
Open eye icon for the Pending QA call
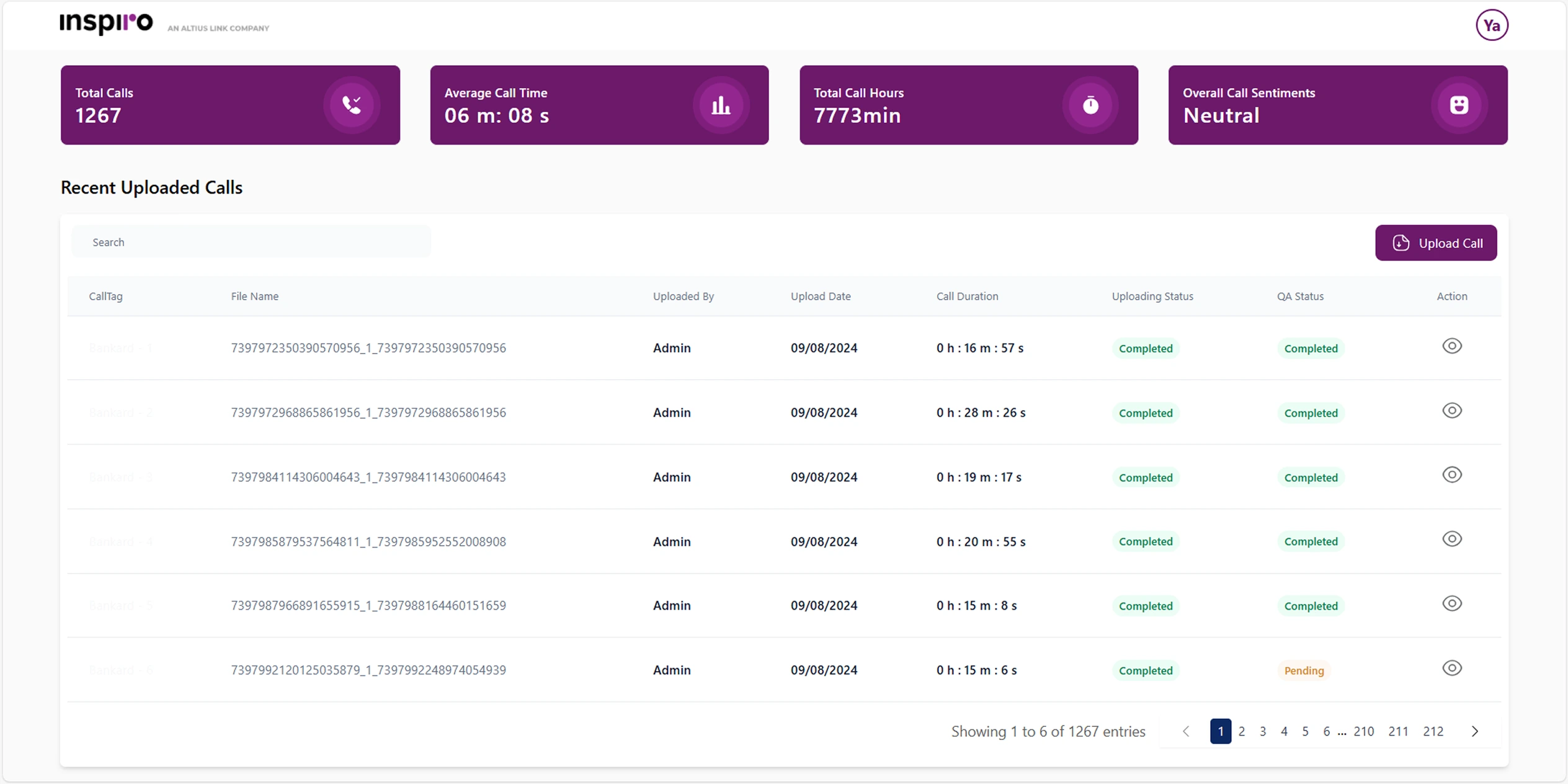pyautogui.click(x=1451, y=668)
